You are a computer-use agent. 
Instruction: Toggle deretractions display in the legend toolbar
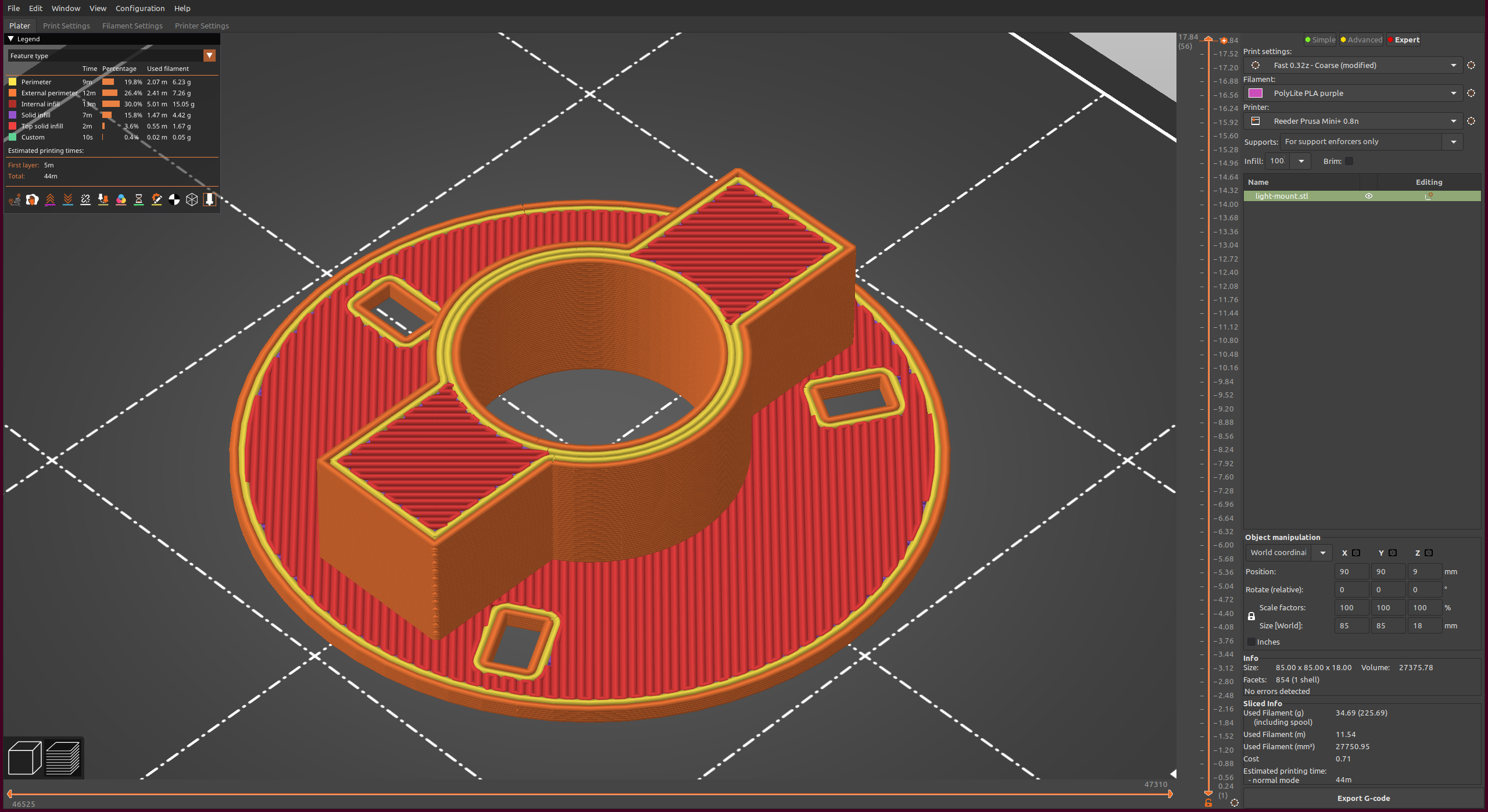coord(68,199)
